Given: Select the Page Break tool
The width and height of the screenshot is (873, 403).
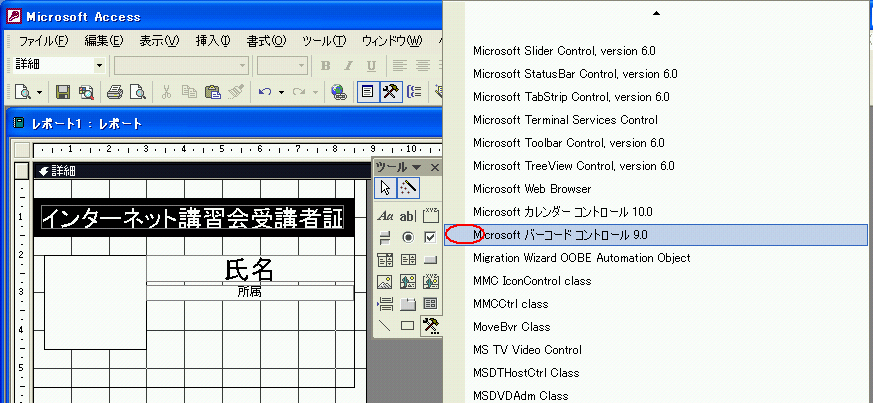Looking at the screenshot, I should [385, 303].
